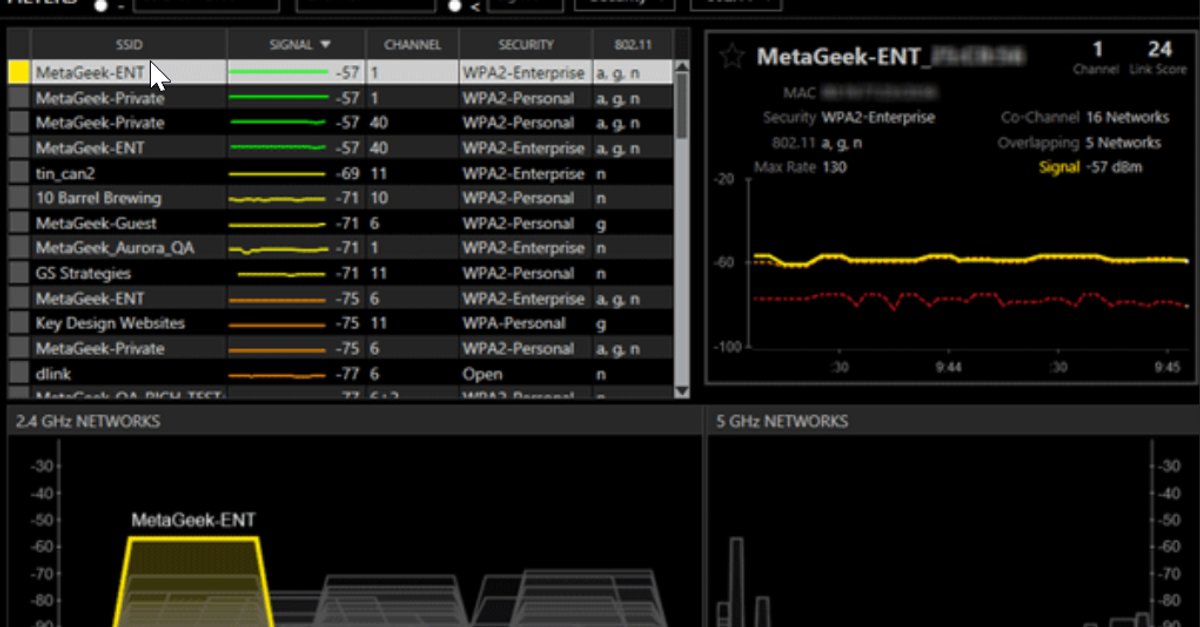Click the yellow MetaGeek-ENT shape in 2.4 GHz chart

point(194,583)
